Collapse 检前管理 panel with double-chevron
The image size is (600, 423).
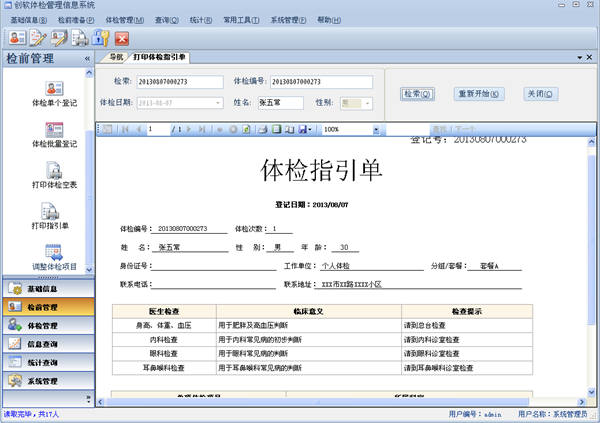click(87, 59)
